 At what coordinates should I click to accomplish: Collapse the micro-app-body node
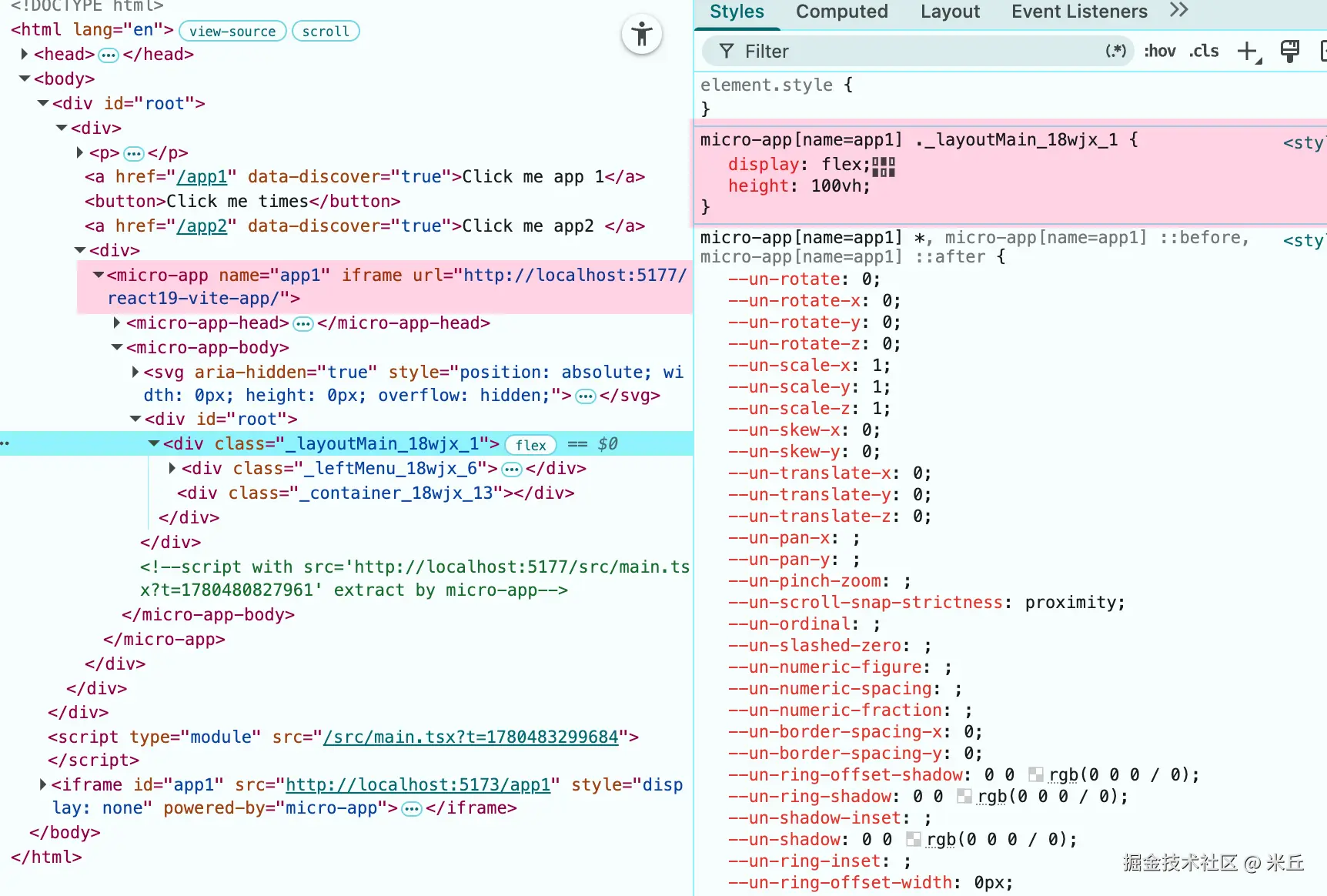(x=117, y=347)
